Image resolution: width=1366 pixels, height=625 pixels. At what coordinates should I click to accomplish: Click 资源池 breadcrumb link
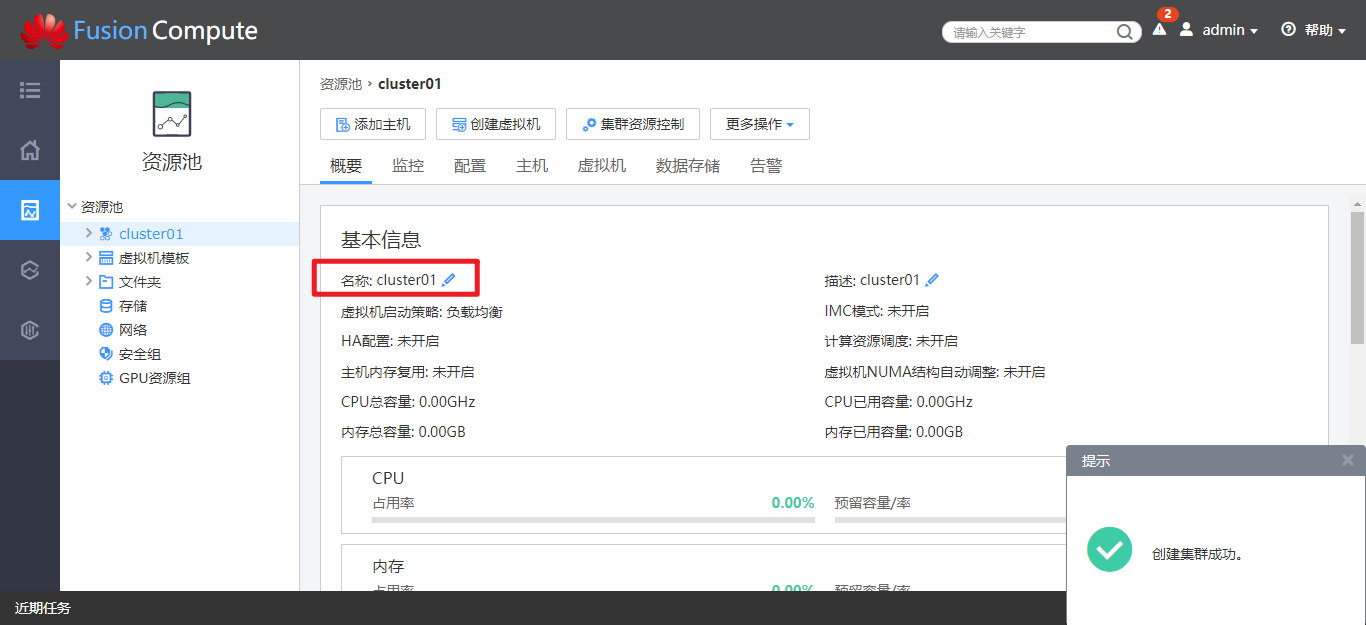[341, 84]
